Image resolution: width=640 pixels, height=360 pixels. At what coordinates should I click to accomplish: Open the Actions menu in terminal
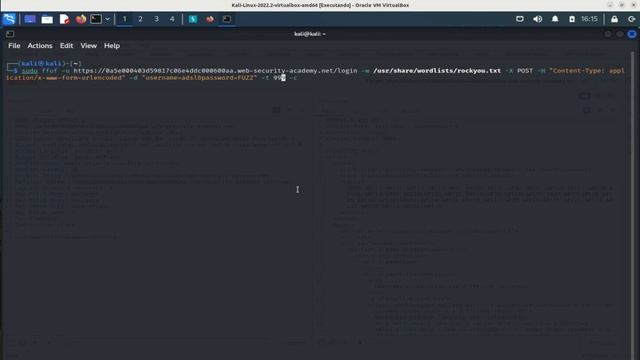40,46
